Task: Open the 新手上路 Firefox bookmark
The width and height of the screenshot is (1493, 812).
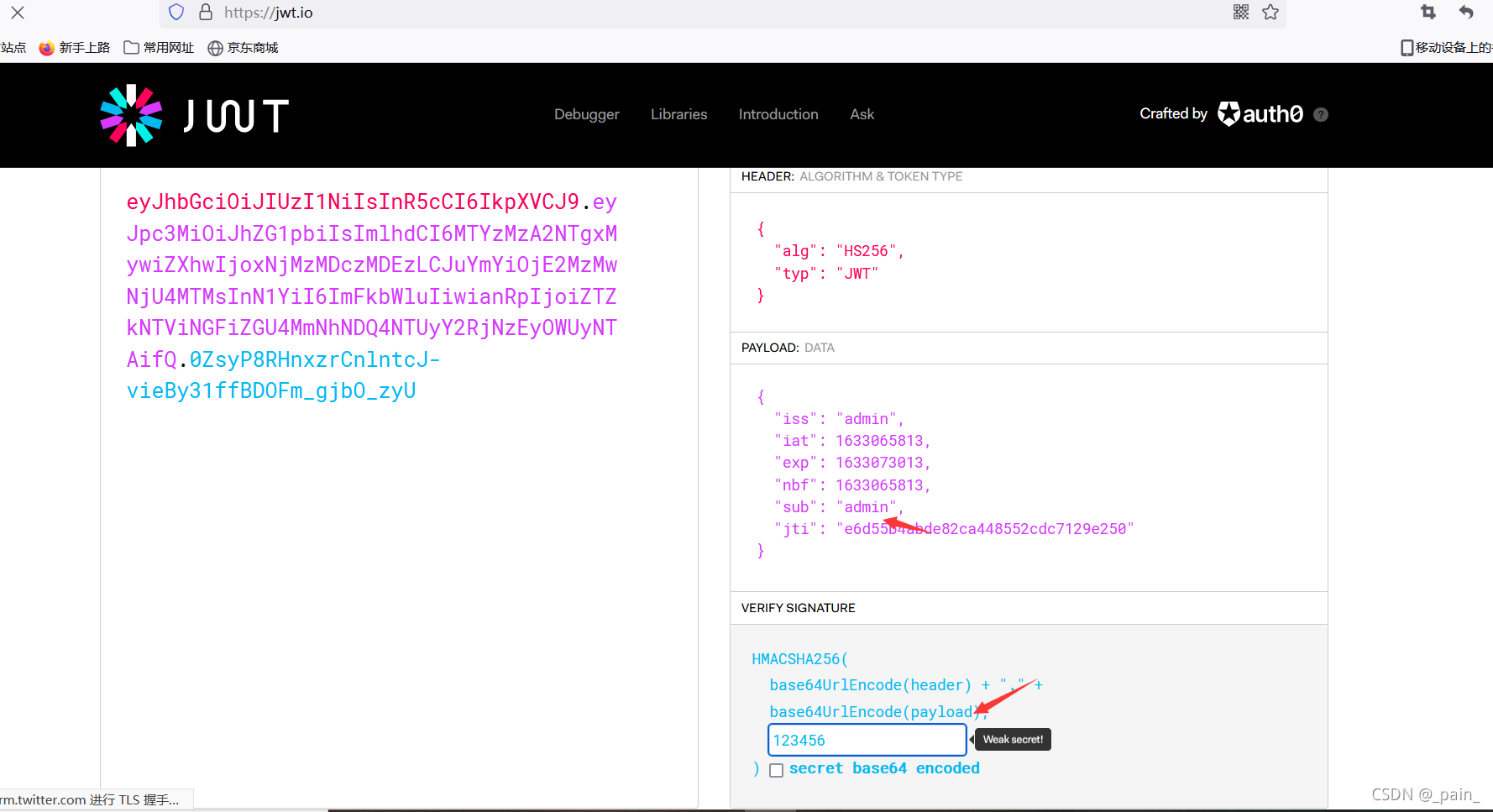Action: (x=75, y=48)
